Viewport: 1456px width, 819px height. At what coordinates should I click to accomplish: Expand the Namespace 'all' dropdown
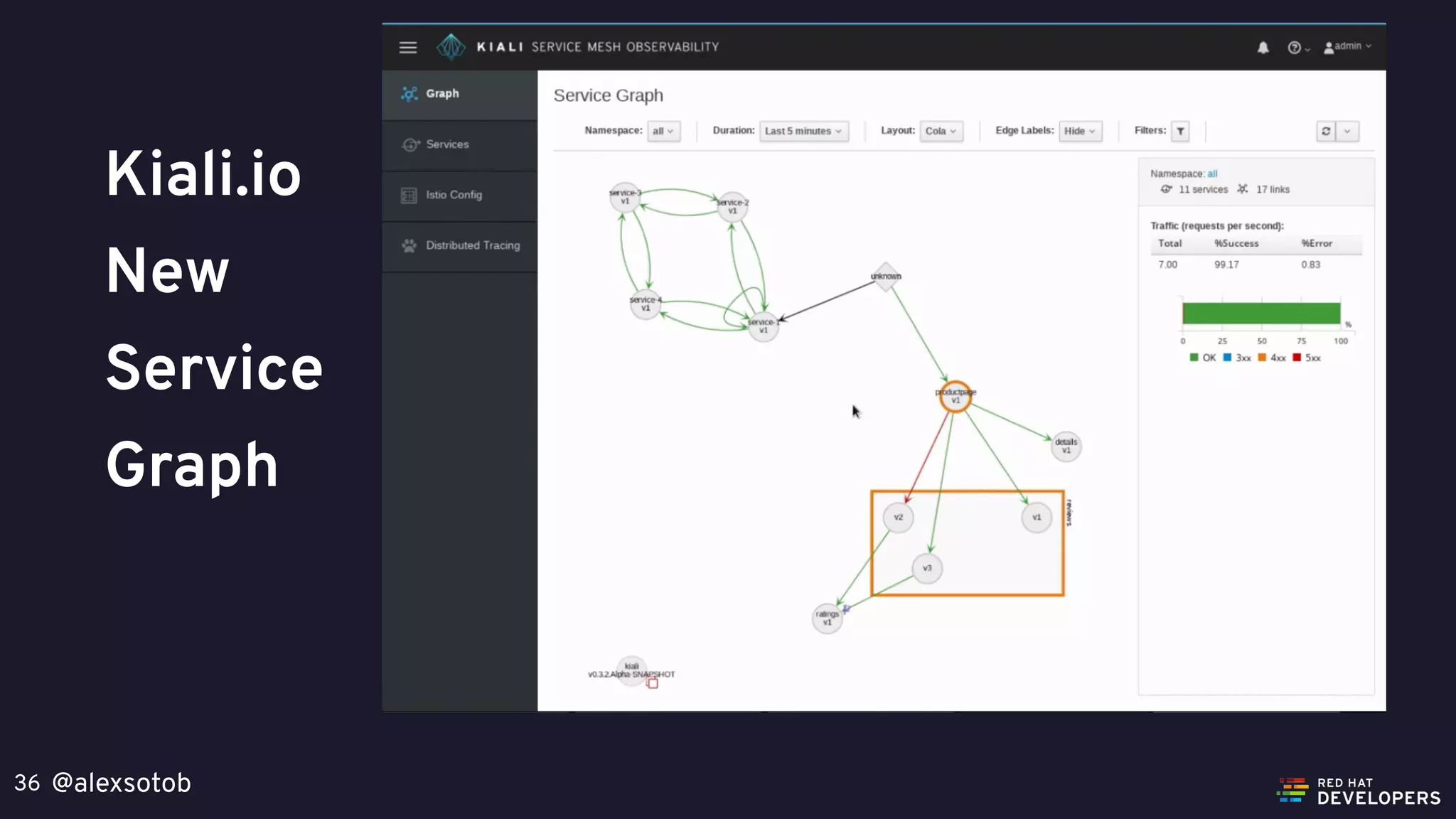(x=663, y=132)
